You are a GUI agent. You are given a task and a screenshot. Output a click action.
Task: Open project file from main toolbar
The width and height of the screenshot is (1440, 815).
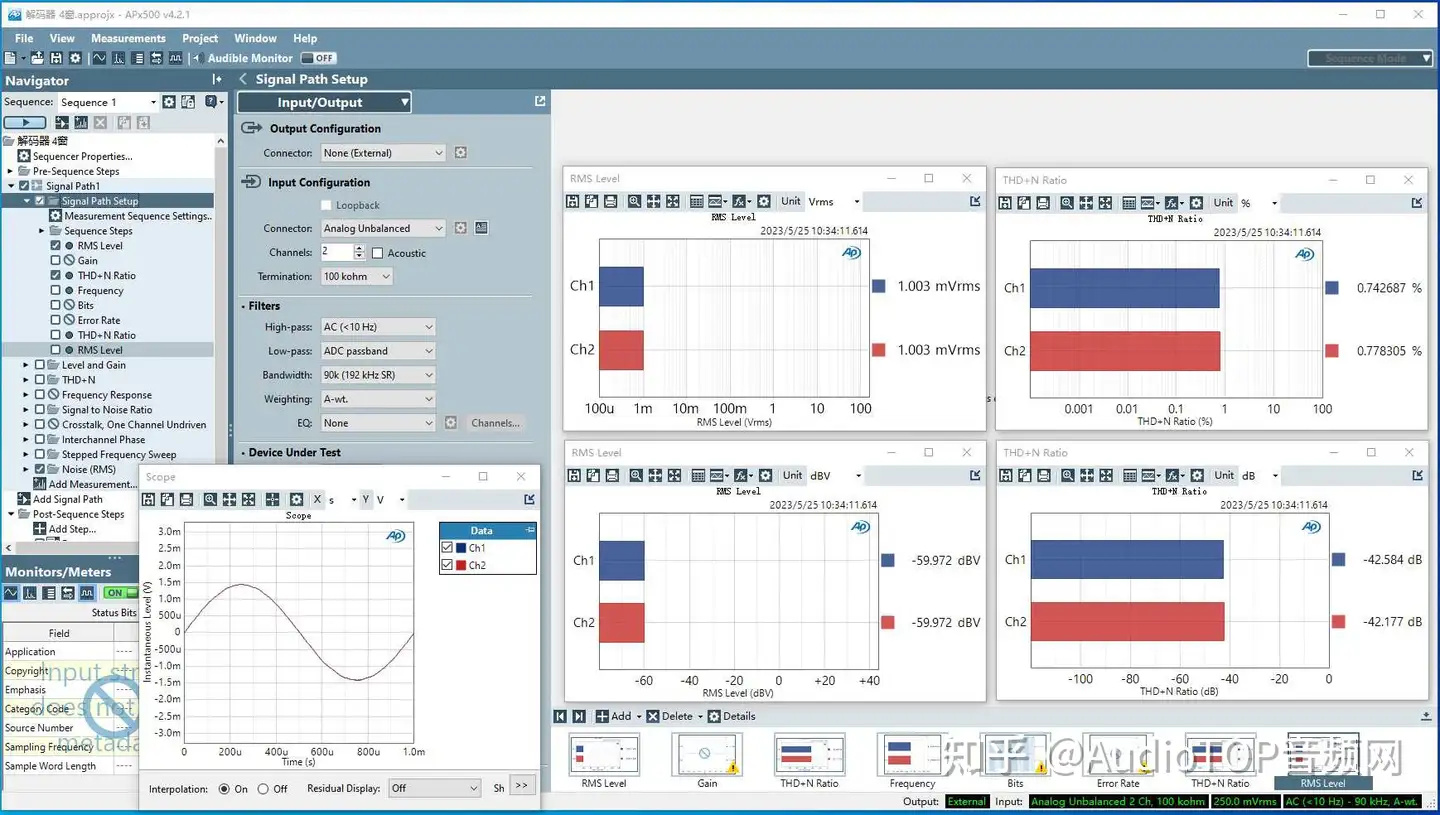pyautogui.click(x=37, y=58)
